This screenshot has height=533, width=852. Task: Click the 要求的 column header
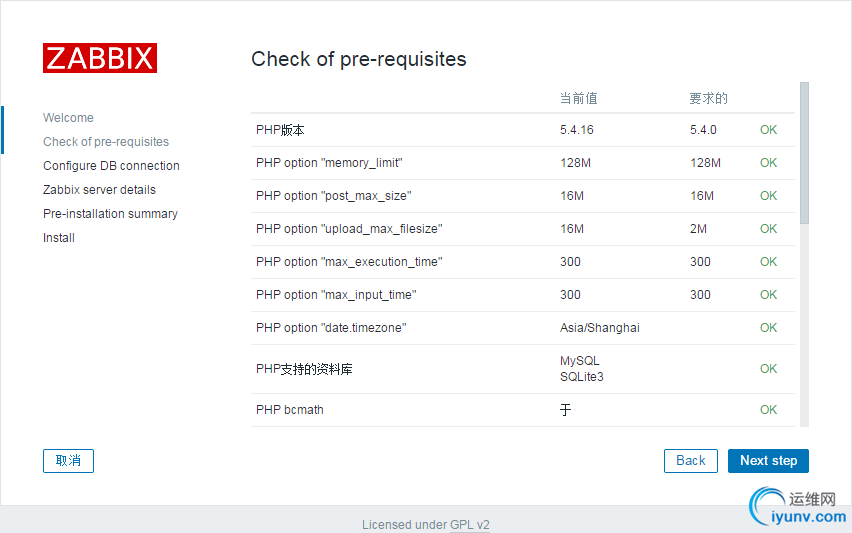[x=708, y=98]
